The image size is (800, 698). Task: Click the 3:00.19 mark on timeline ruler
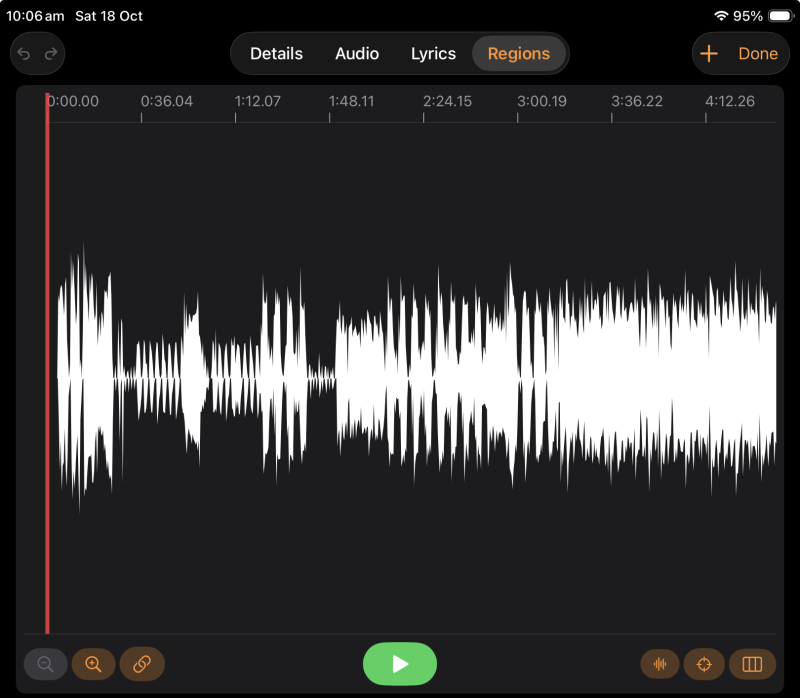(541, 102)
